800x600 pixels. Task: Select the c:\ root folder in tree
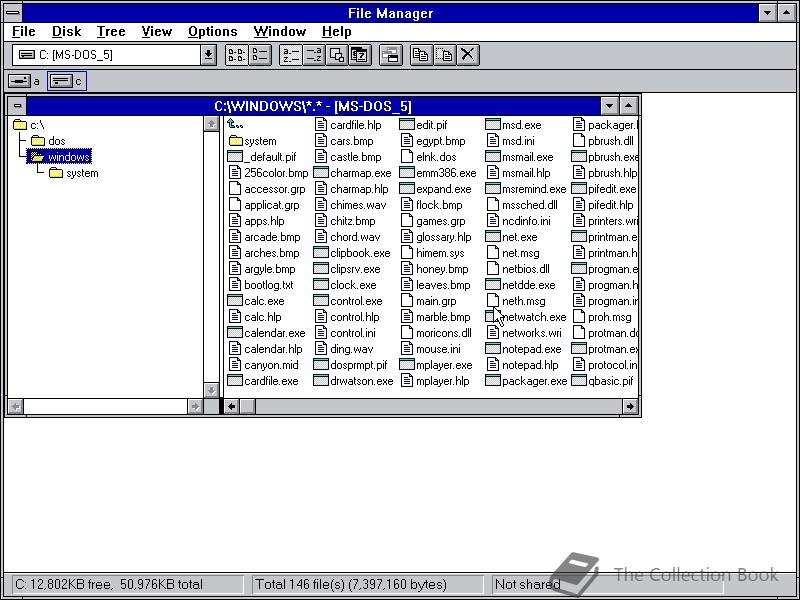point(29,125)
